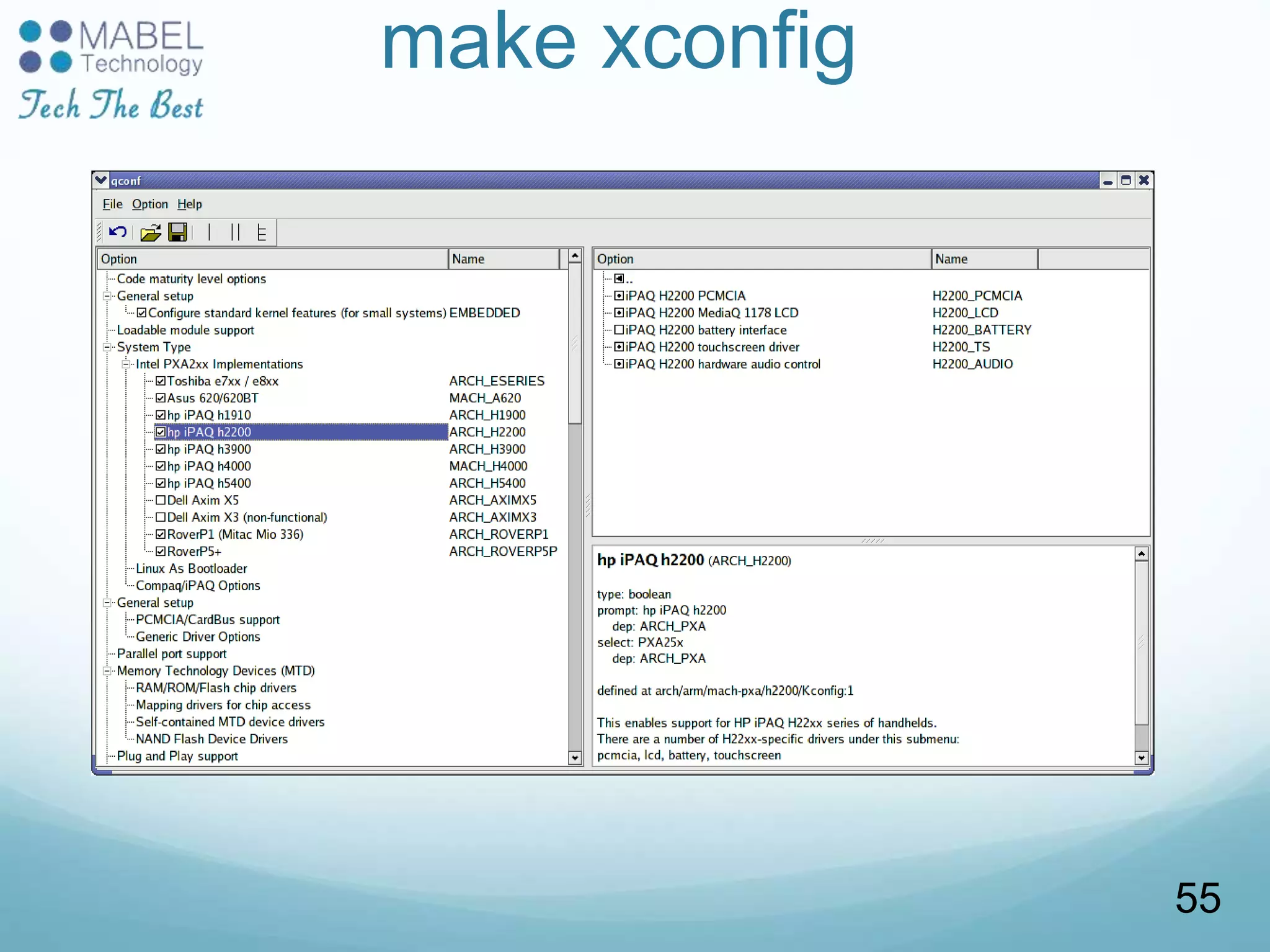Switch to full tree view toolbar icon
The height and width of the screenshot is (952, 1270).
coord(262,232)
